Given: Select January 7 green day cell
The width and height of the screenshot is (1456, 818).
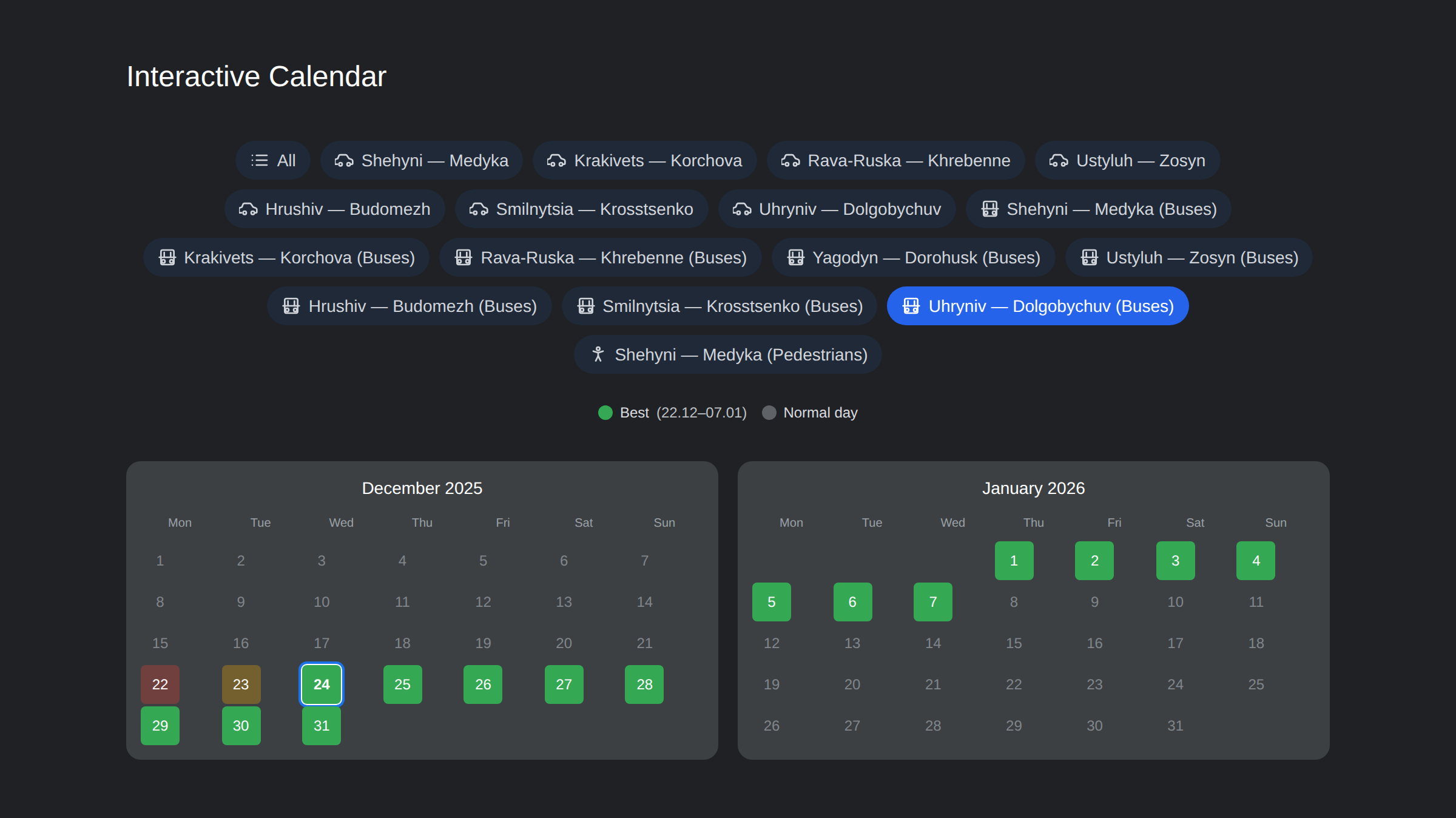Looking at the screenshot, I should click(932, 602).
